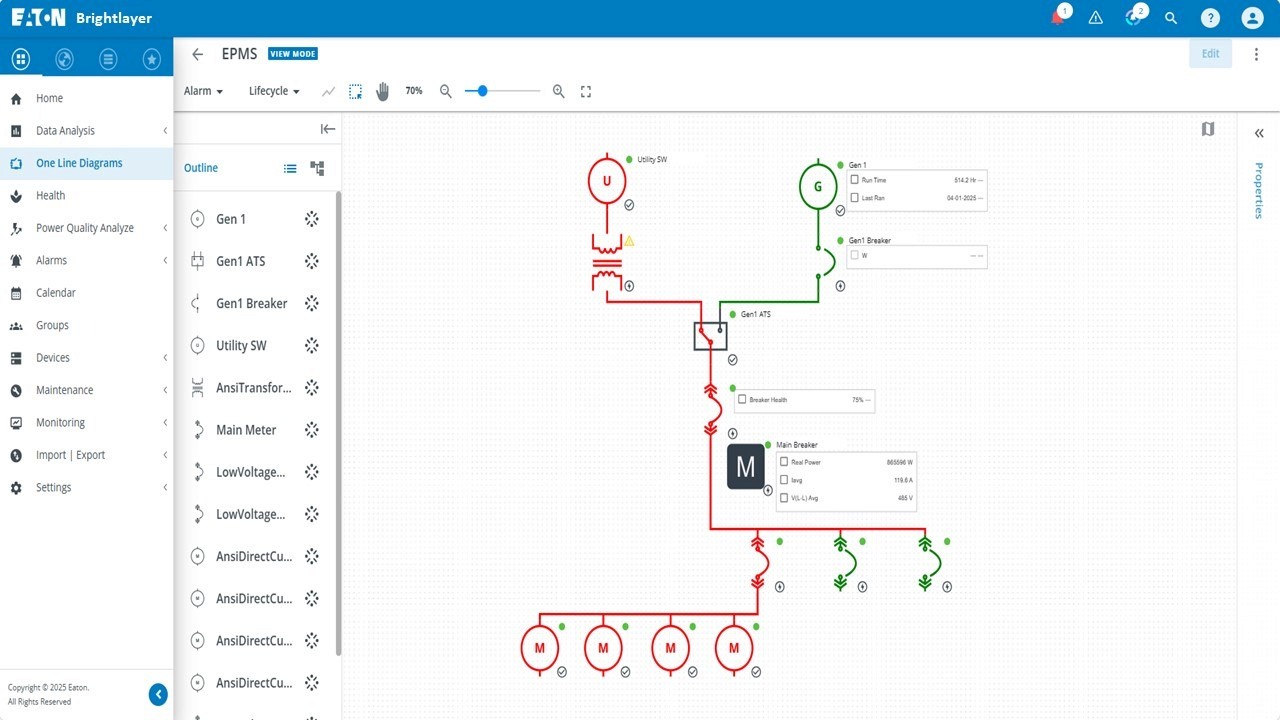Image resolution: width=1280 pixels, height=720 pixels.
Task: Check the Iavg checkbox on Main Breaker
Action: point(784,480)
